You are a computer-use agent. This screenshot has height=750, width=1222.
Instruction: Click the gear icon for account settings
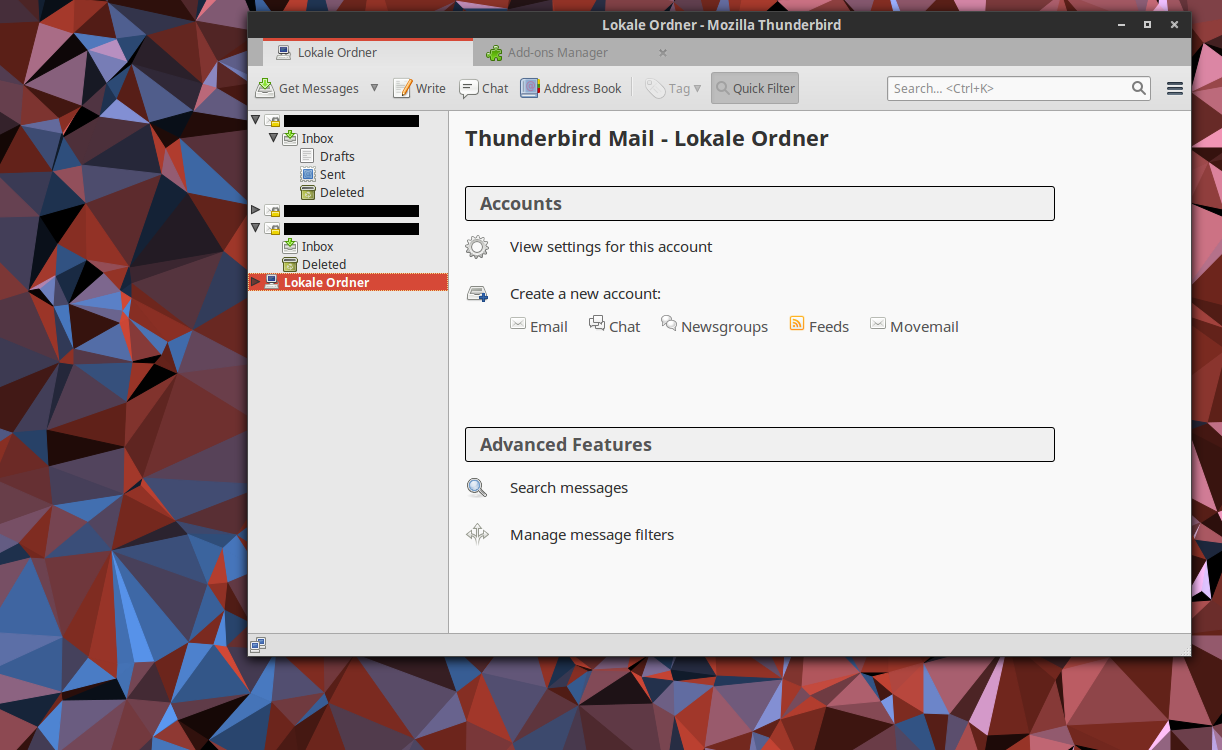pos(477,247)
